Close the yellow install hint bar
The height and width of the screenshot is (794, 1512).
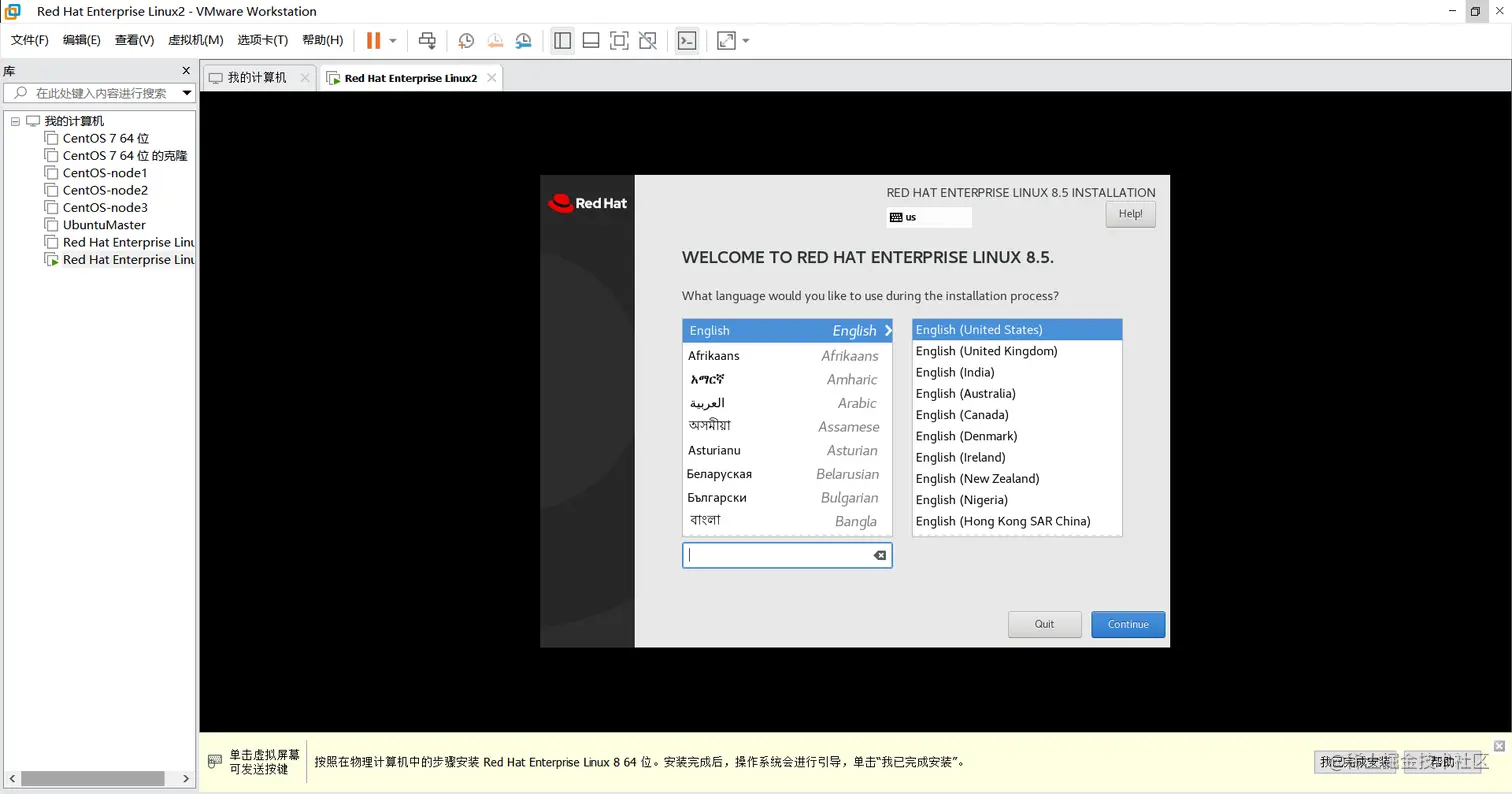(1499, 746)
